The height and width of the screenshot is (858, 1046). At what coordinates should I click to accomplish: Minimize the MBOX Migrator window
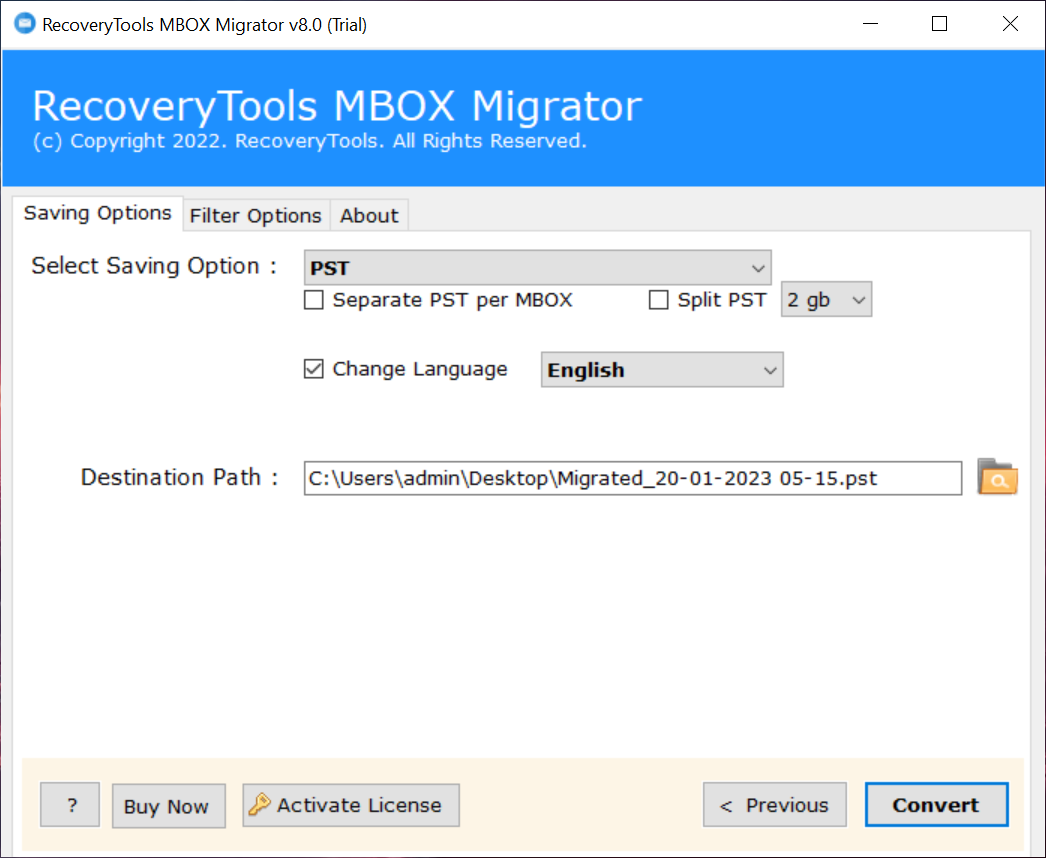tap(871, 24)
